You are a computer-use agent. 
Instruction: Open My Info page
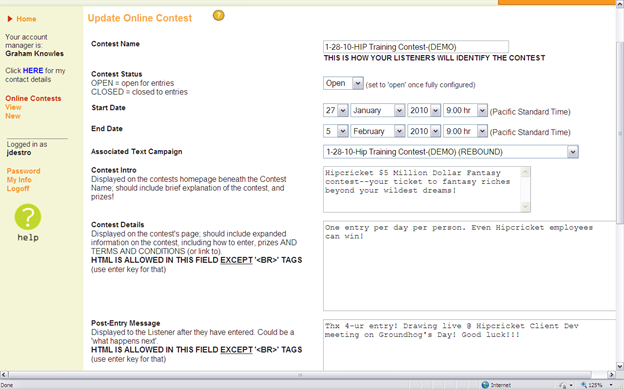click(19, 179)
